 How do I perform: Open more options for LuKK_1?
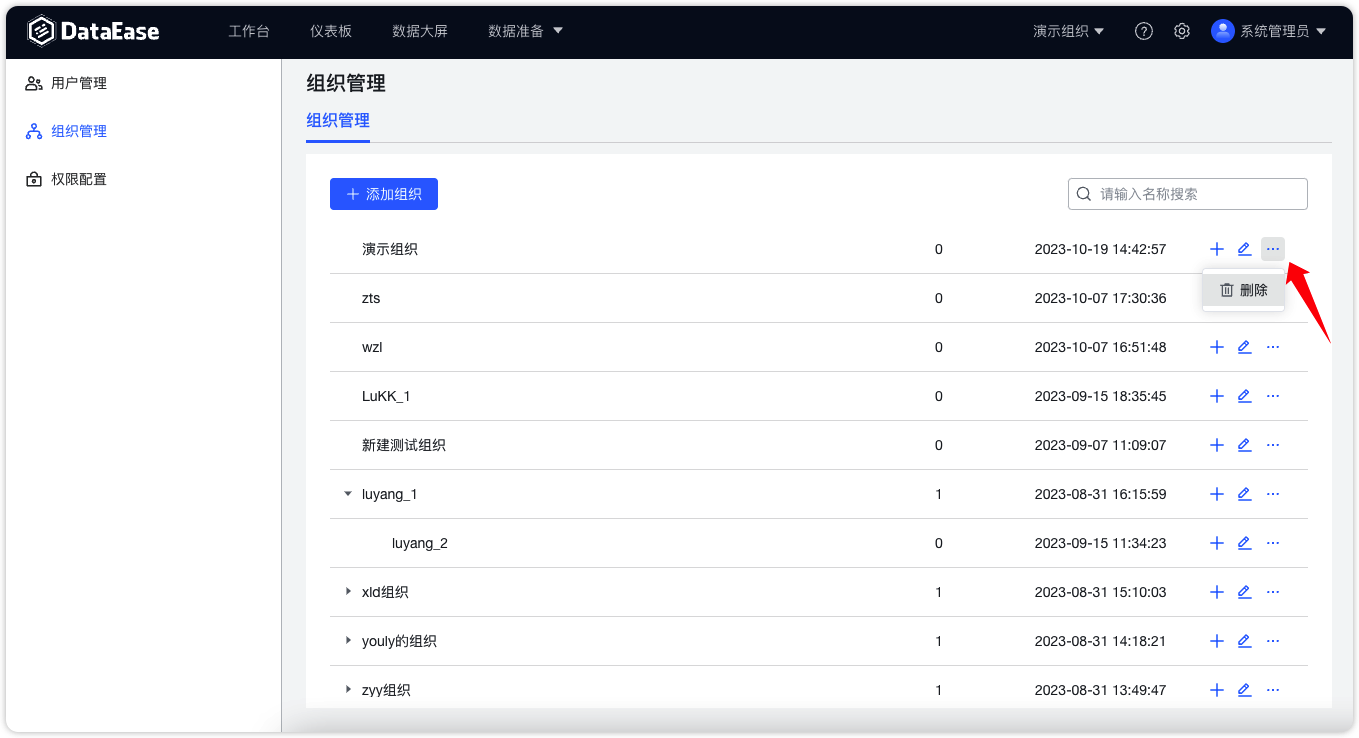point(1273,396)
